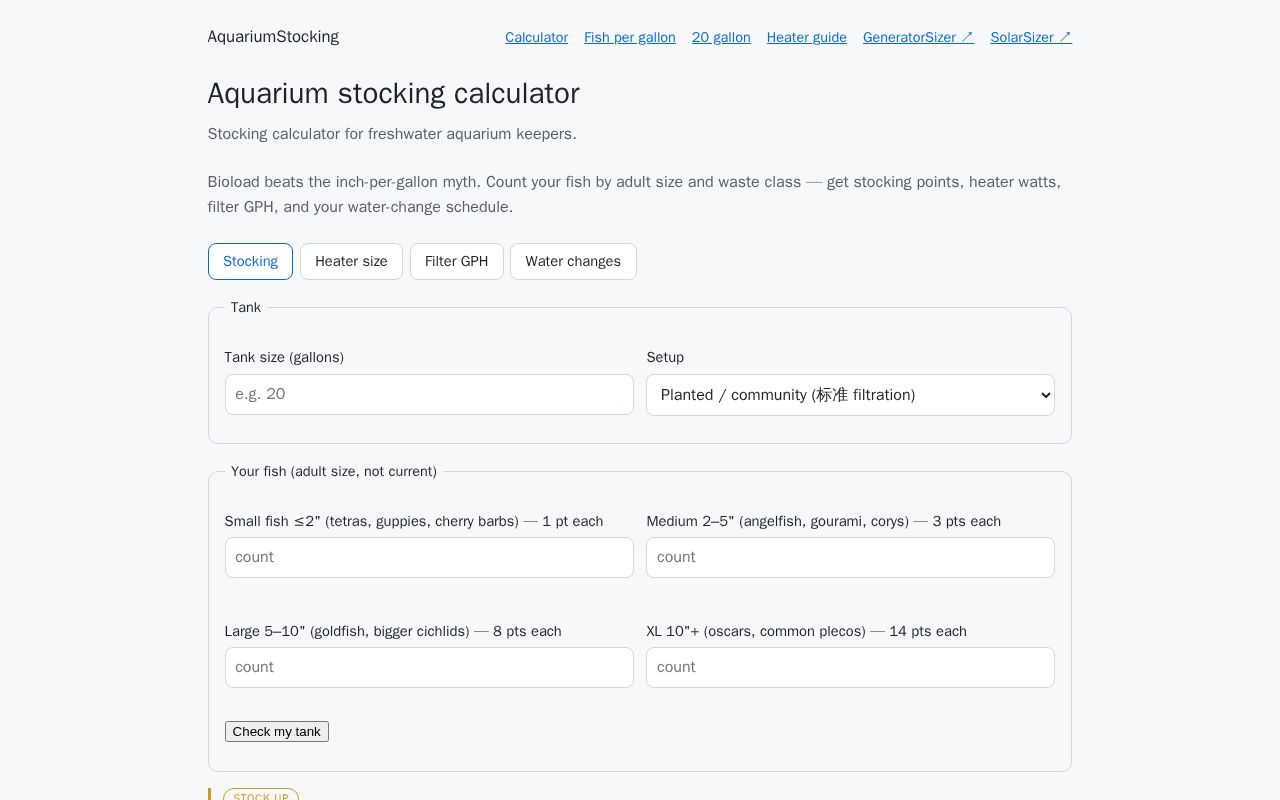Image resolution: width=1280 pixels, height=800 pixels.
Task: Click the 'Bioload beats the inch-per-gallon myth' paragraph
Action: [640, 195]
